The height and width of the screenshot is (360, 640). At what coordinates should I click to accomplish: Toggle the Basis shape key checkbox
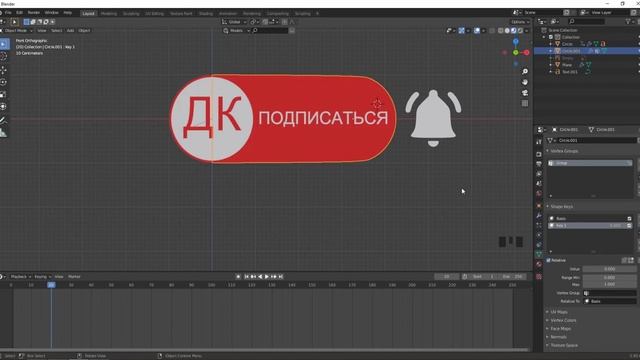(x=629, y=219)
